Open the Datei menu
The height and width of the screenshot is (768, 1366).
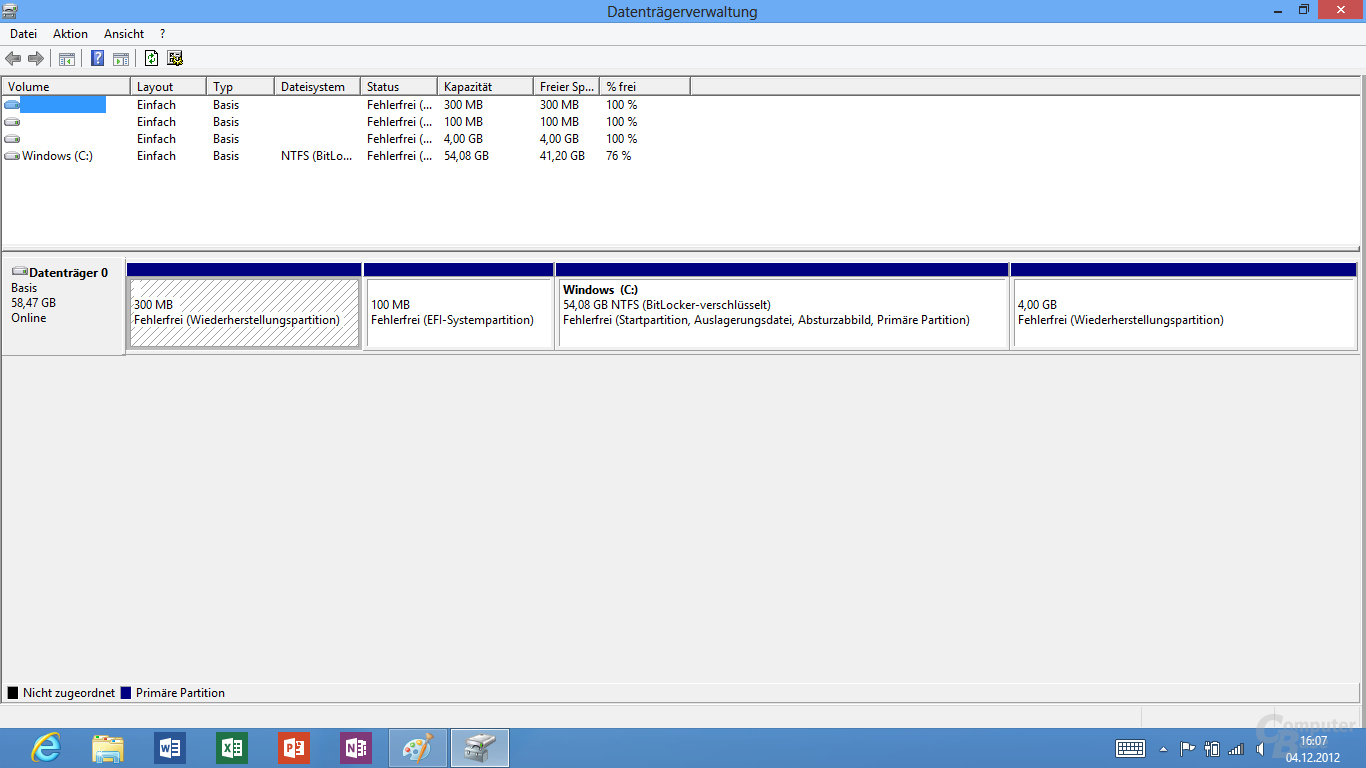click(x=23, y=34)
